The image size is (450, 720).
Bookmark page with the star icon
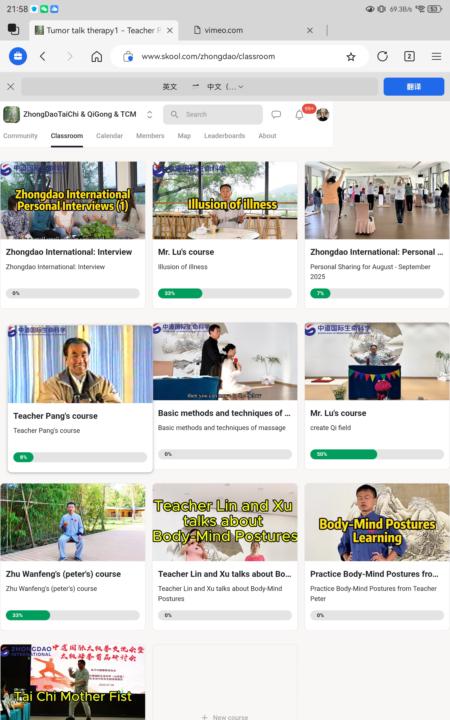pos(351,56)
